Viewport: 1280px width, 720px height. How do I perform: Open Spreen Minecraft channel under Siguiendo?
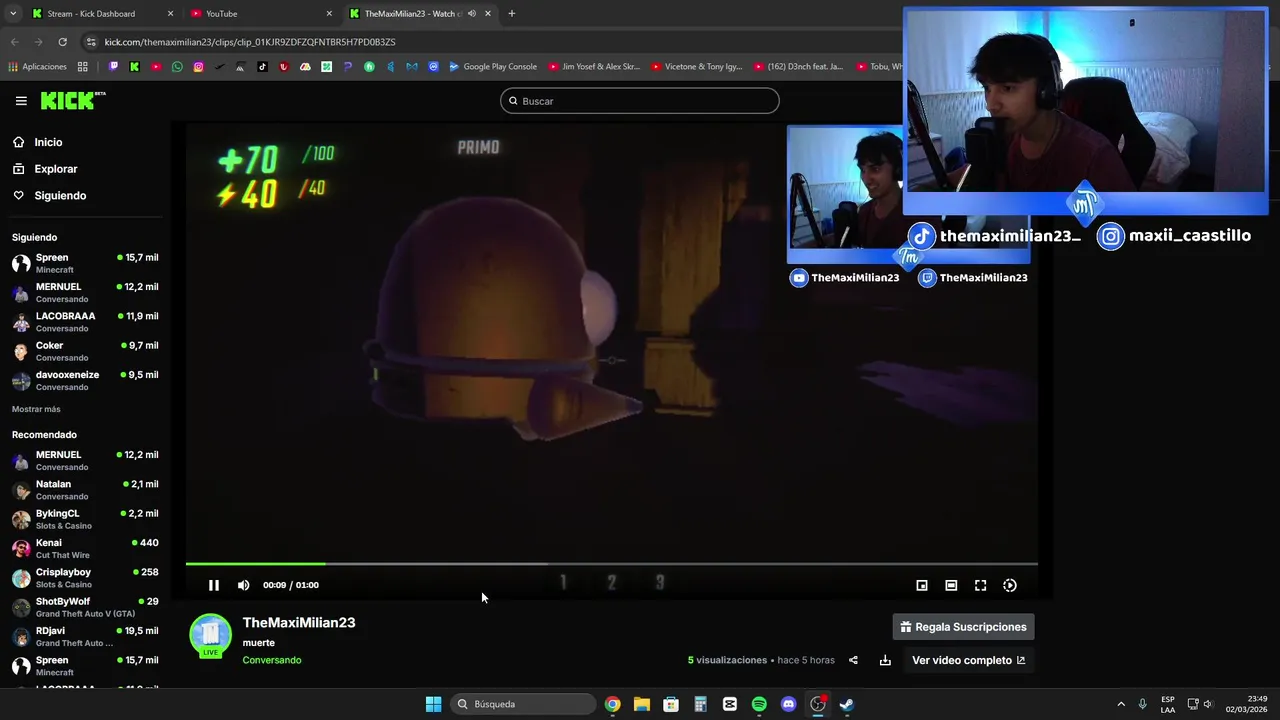[x=85, y=263]
